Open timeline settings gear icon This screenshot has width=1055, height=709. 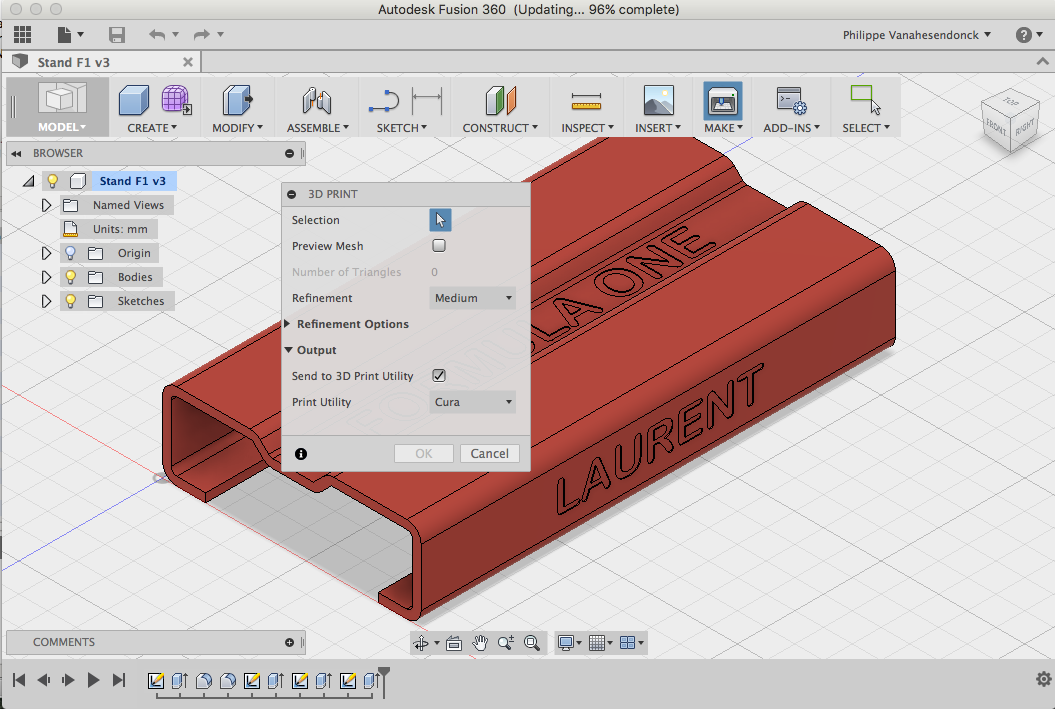1044,680
